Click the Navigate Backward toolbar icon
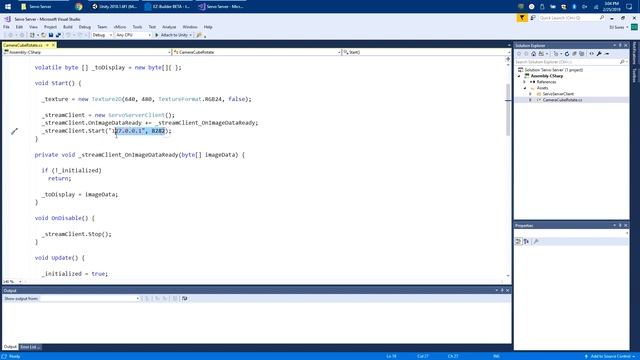Viewport: 640px width, 360px height. (11, 36)
